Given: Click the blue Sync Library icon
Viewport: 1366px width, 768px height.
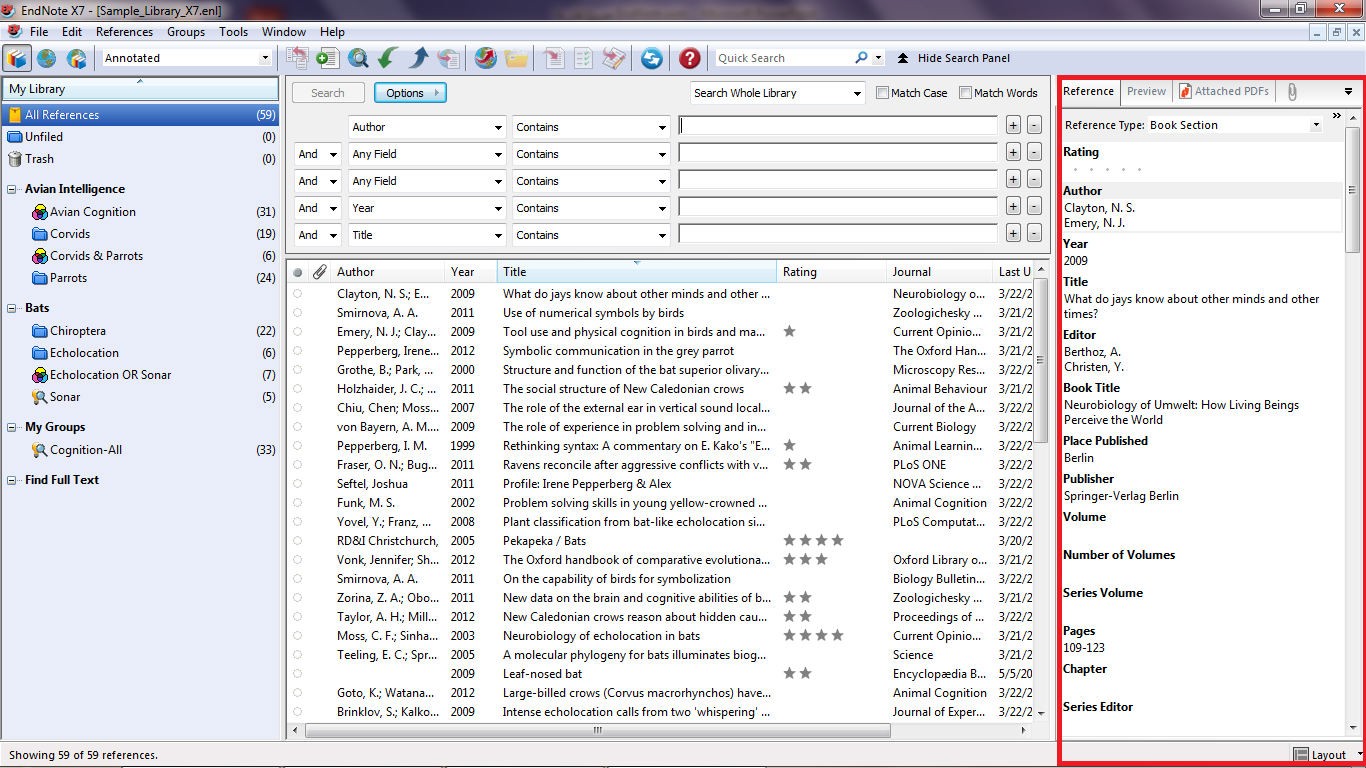Looking at the screenshot, I should 652,58.
